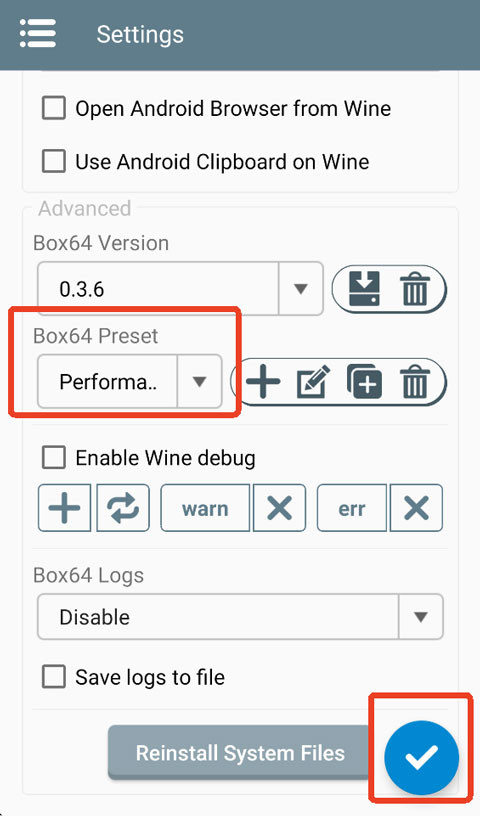Image resolution: width=480 pixels, height=816 pixels.
Task: Remove the Box64 preset with trash icon
Action: [415, 381]
